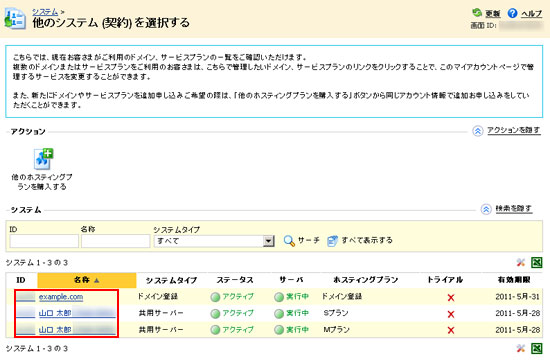The width and height of the screenshot is (550, 361).
Task: Click red X trial icon in example.com row
Action: [x=451, y=298]
